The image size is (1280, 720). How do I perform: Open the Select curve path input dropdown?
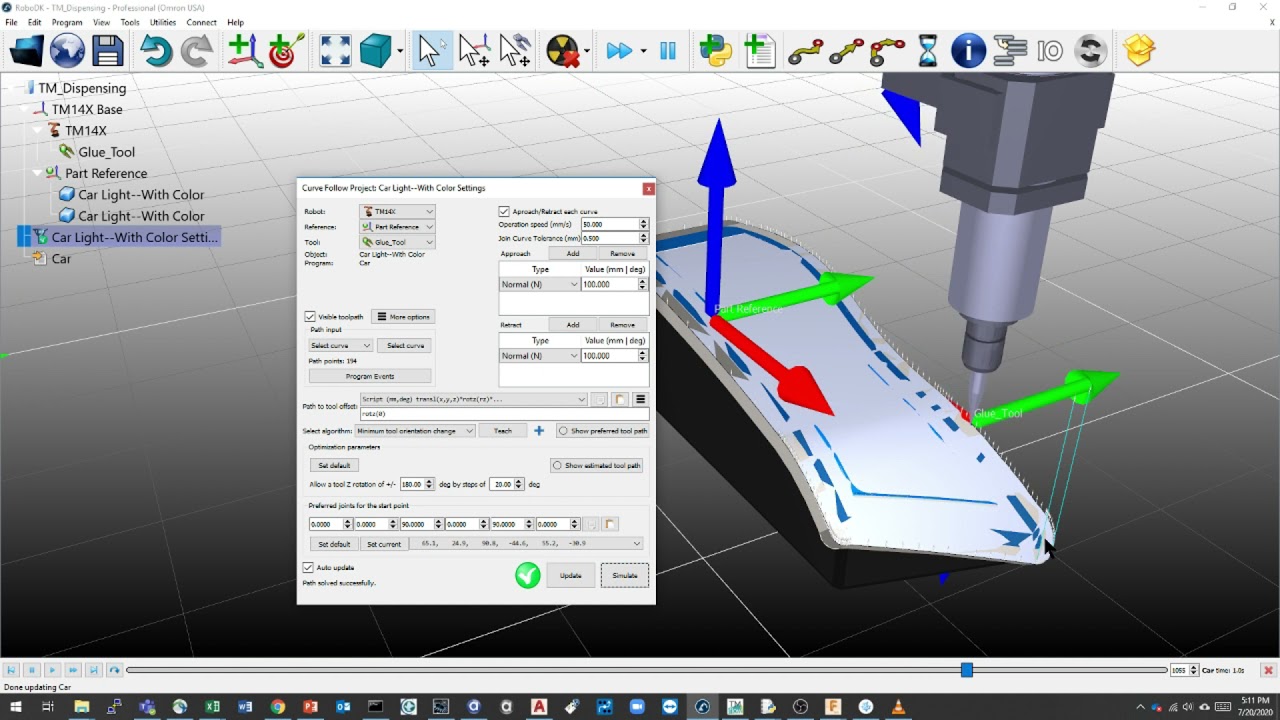coord(341,345)
